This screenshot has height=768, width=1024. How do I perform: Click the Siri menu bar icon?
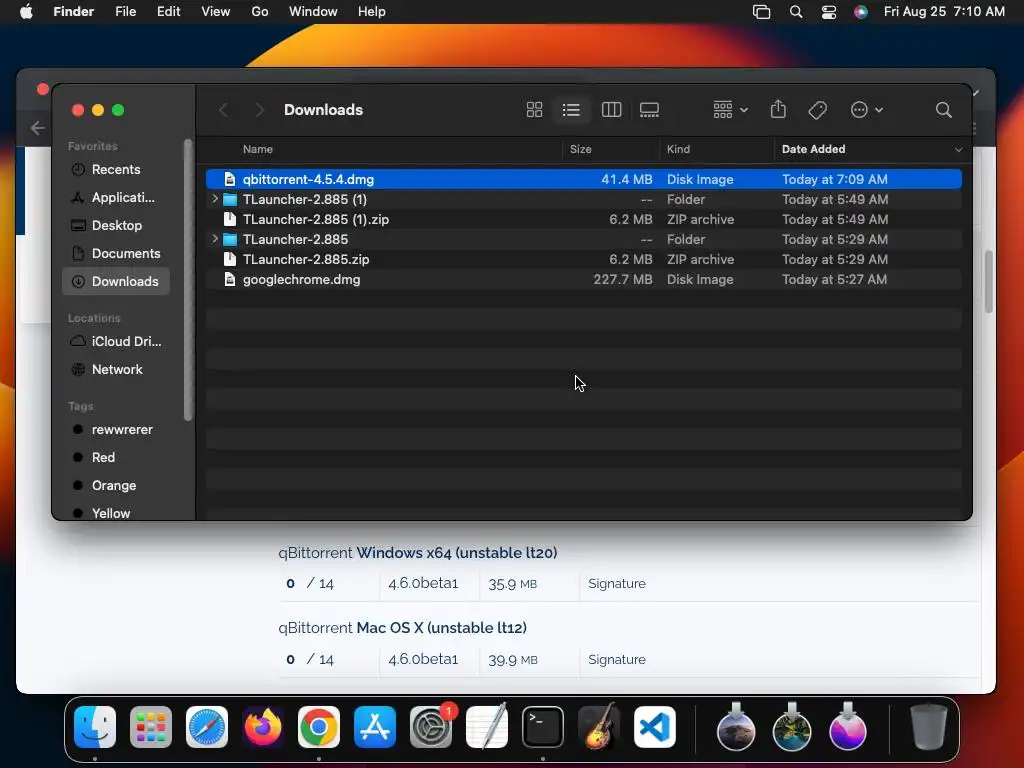click(x=861, y=12)
